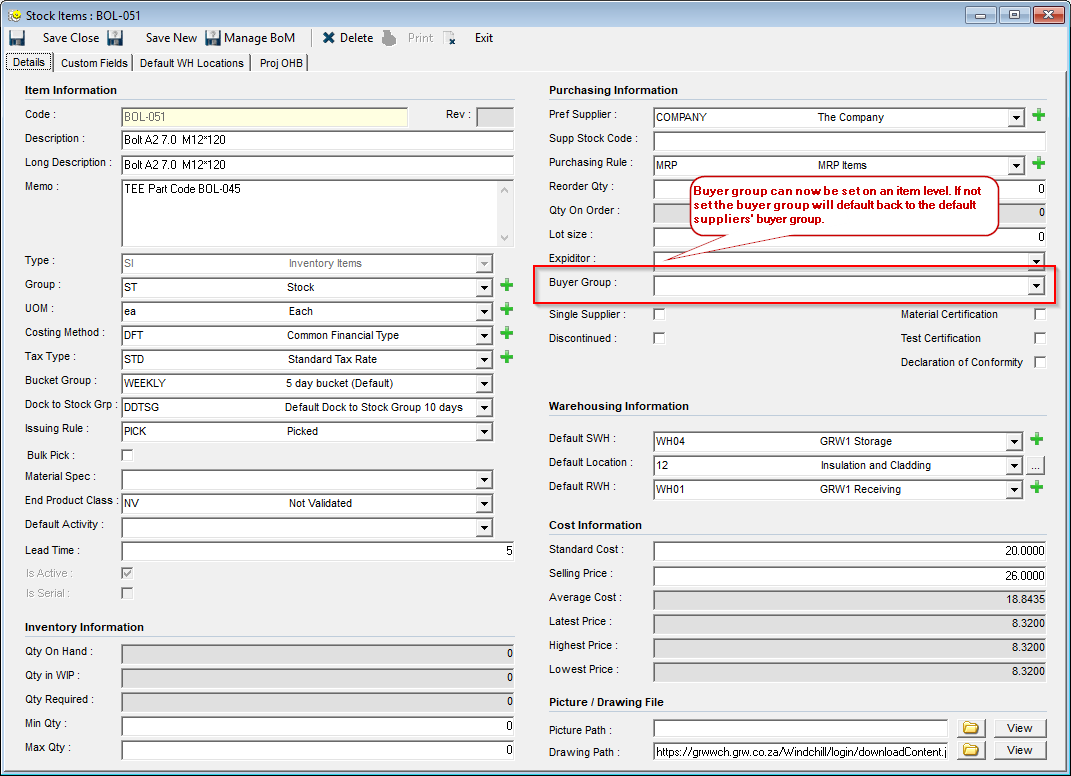Add a Purchasing Rule via the plus icon
This screenshot has width=1071, height=776.
click(x=1038, y=164)
